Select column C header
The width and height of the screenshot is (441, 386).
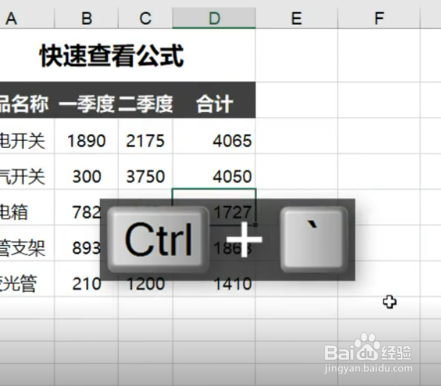tap(145, 18)
